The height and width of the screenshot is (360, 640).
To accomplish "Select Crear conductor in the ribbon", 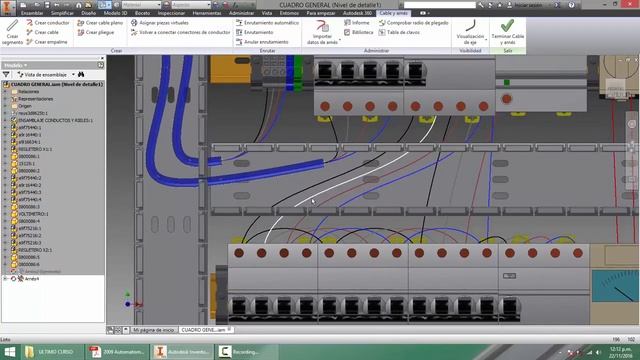I will click(48, 23).
